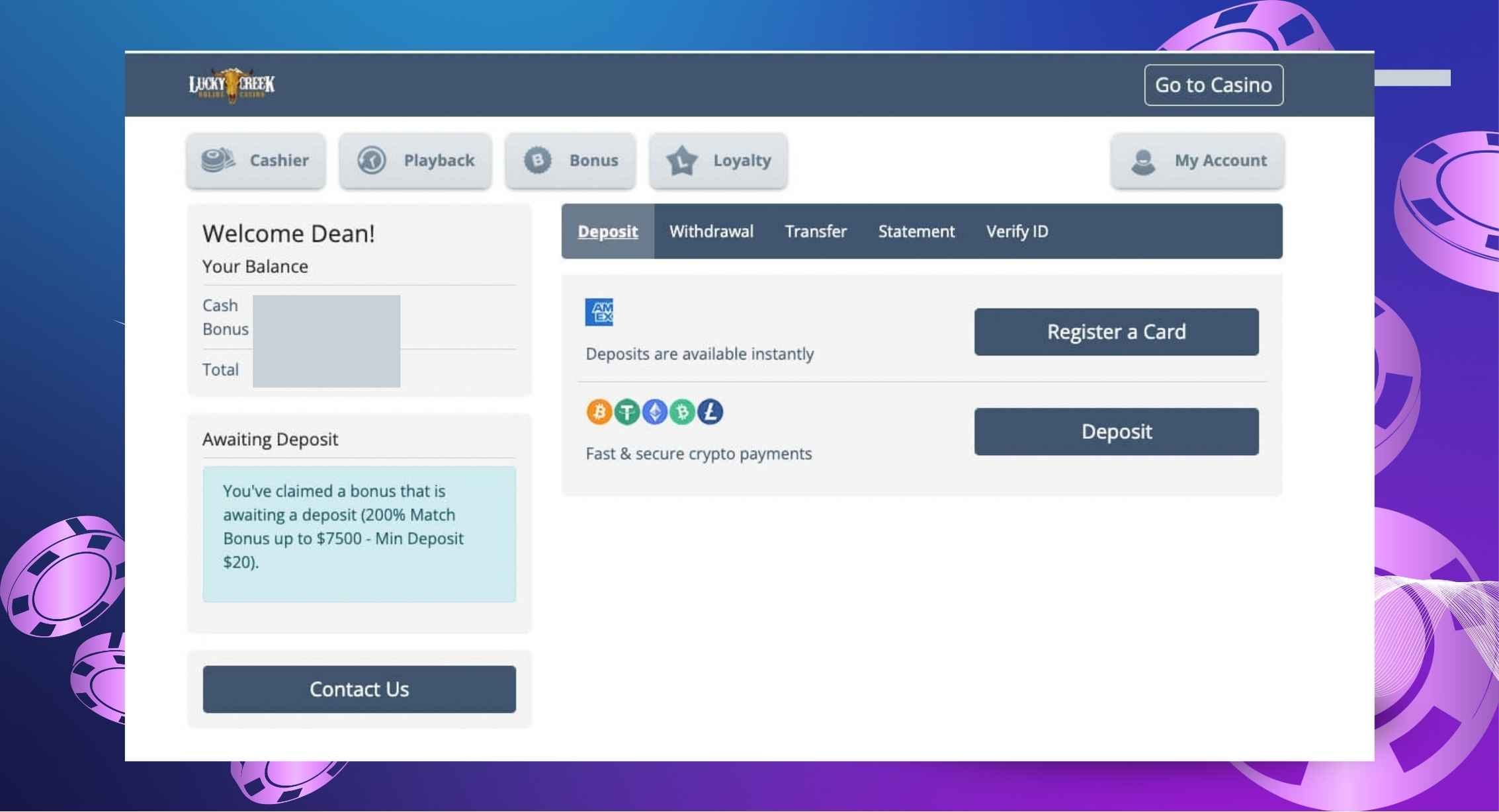Click the claimed bonus notice box
Image resolution: width=1499 pixels, height=812 pixels.
359,534
